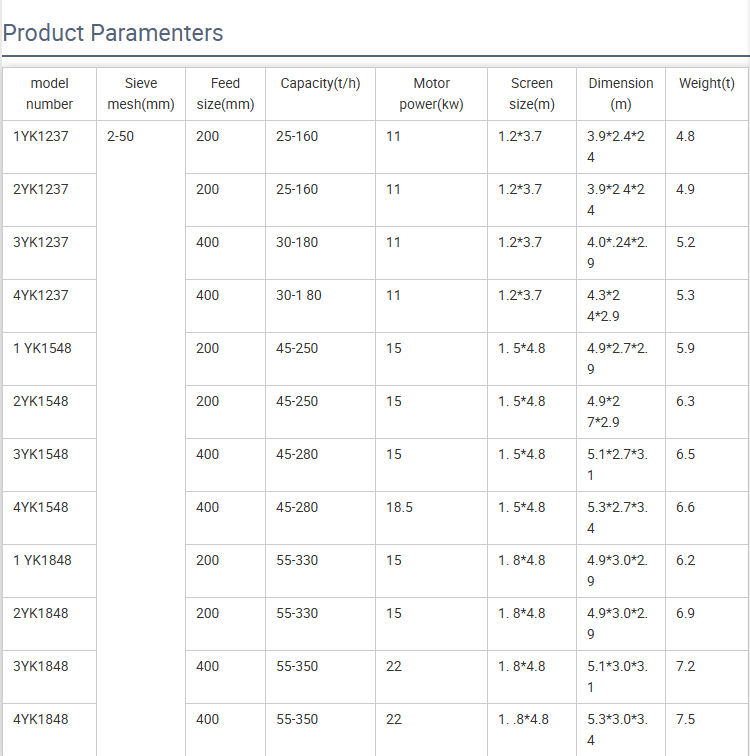Image resolution: width=750 pixels, height=756 pixels.
Task: Select the Dimension (m) column header
Action: pos(621,93)
